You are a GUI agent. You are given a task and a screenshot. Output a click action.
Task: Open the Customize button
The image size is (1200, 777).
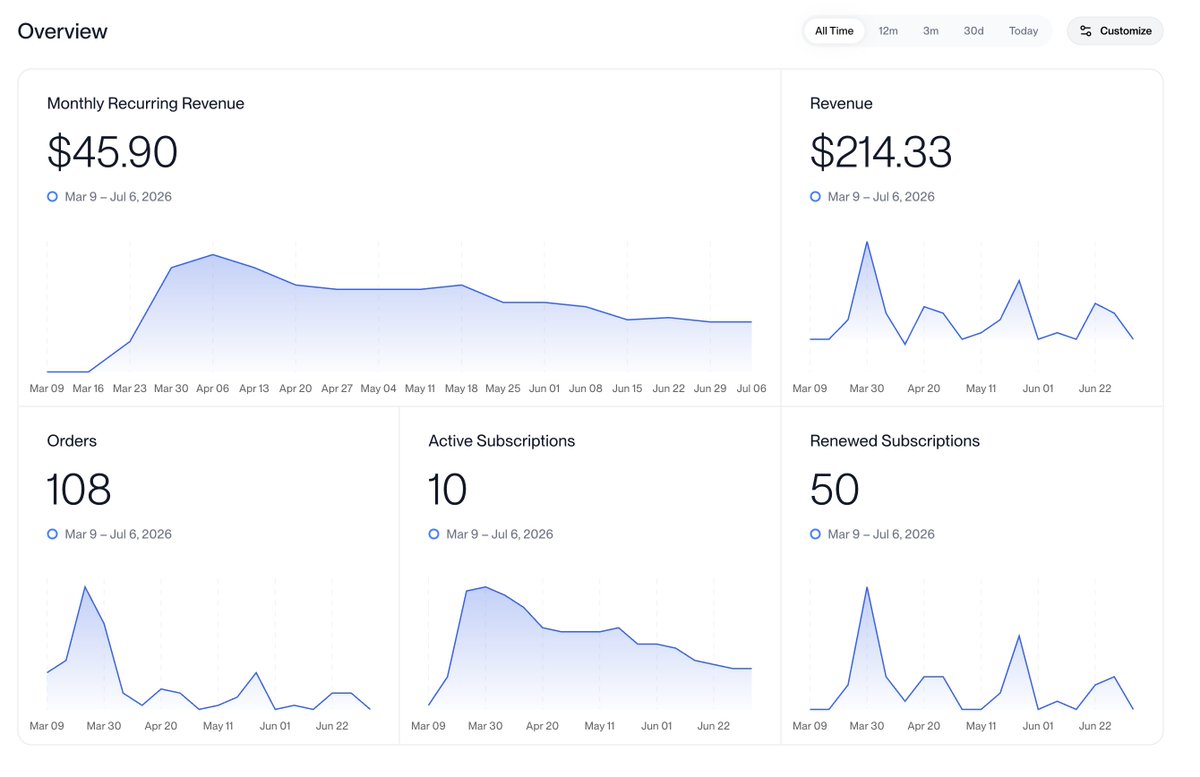(1115, 31)
